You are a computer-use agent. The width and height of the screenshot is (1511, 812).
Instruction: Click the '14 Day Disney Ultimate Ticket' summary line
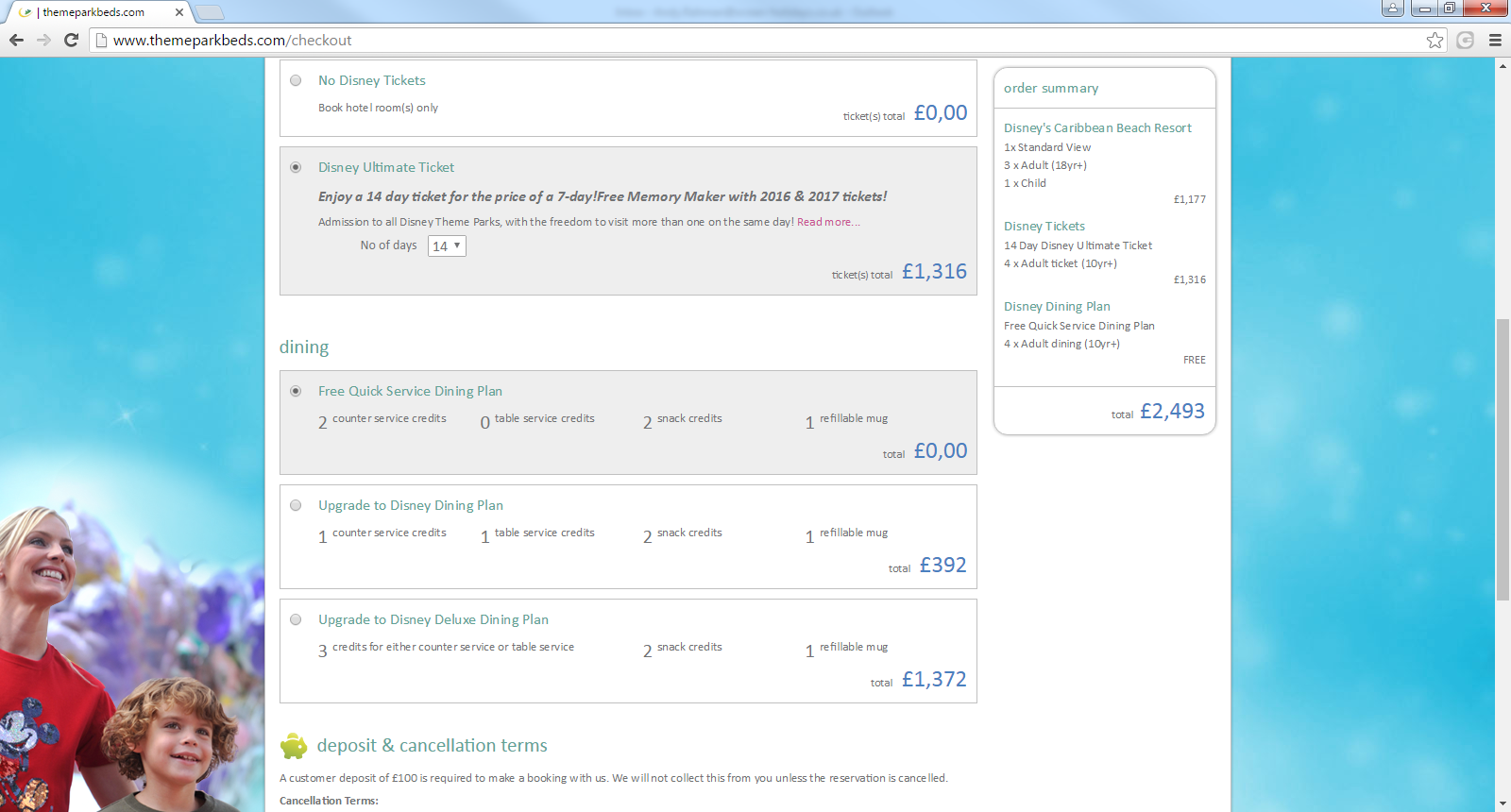(1078, 245)
